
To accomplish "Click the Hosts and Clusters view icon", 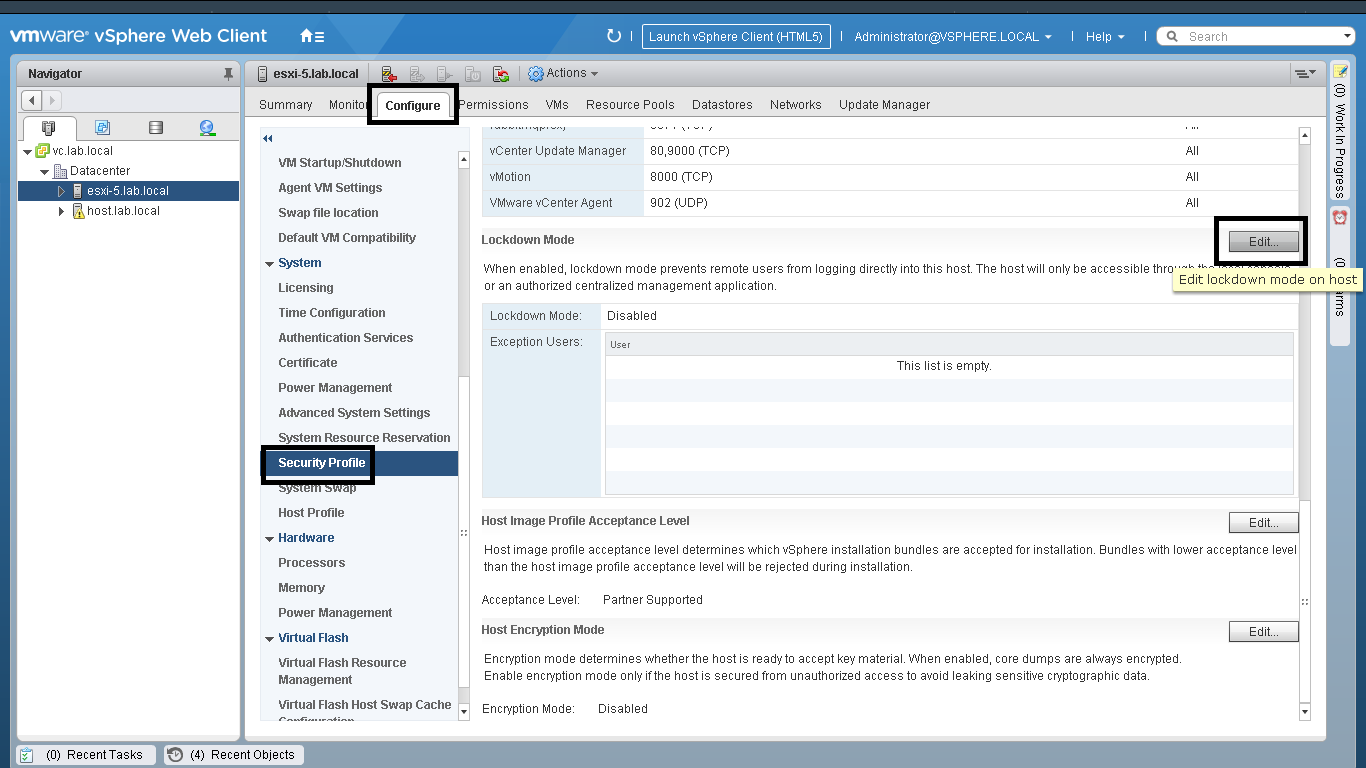I will coord(49,127).
